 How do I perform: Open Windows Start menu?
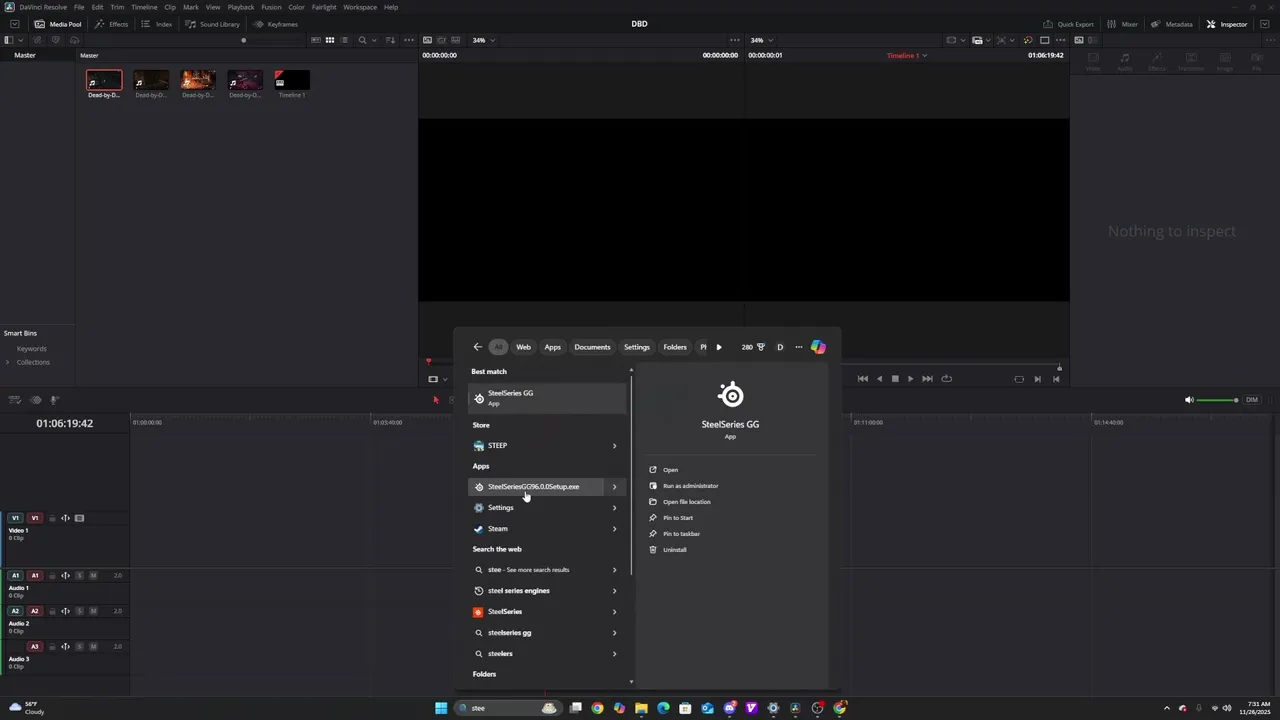(441, 708)
